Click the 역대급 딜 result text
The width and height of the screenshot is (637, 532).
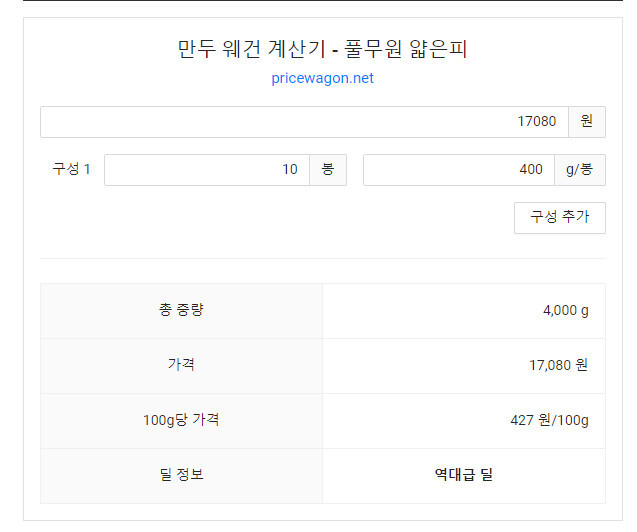pos(464,474)
